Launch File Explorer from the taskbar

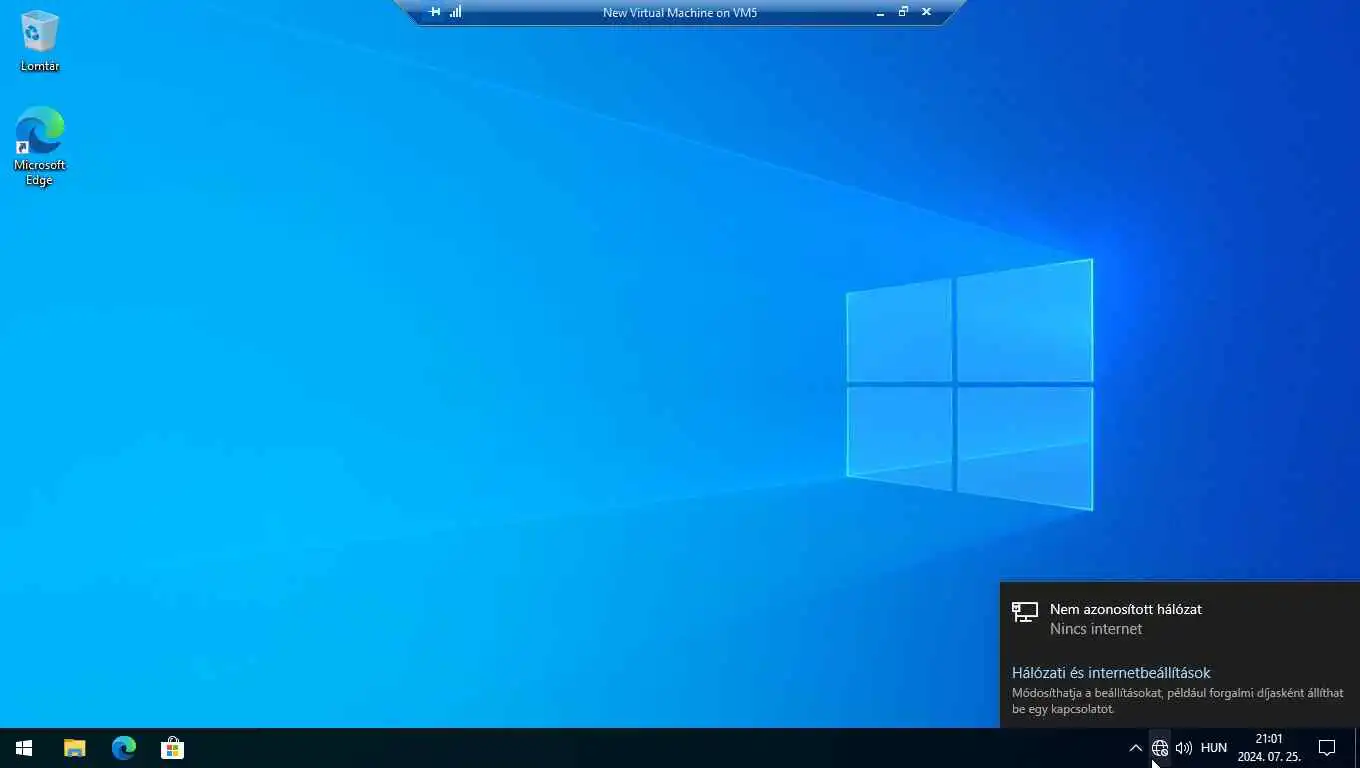(75, 748)
